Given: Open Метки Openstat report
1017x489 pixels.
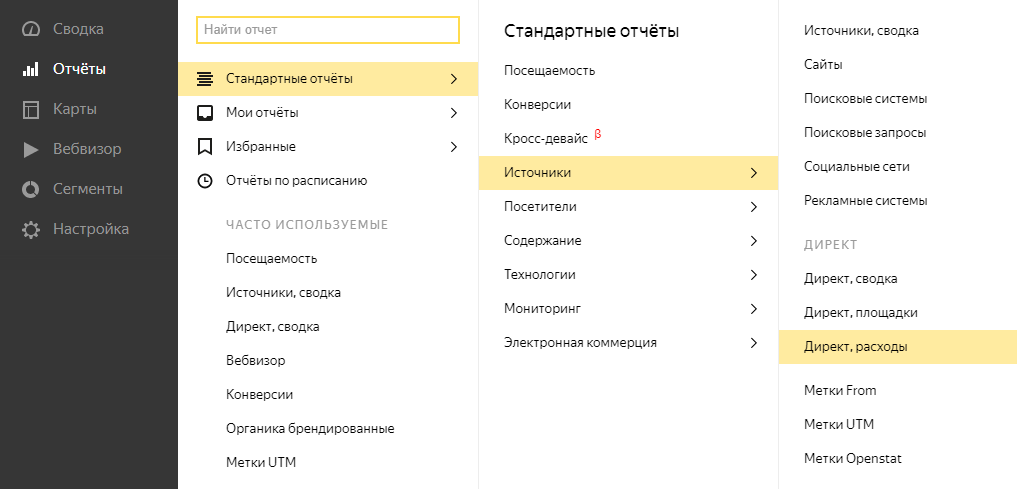Looking at the screenshot, I should pyautogui.click(x=852, y=458).
